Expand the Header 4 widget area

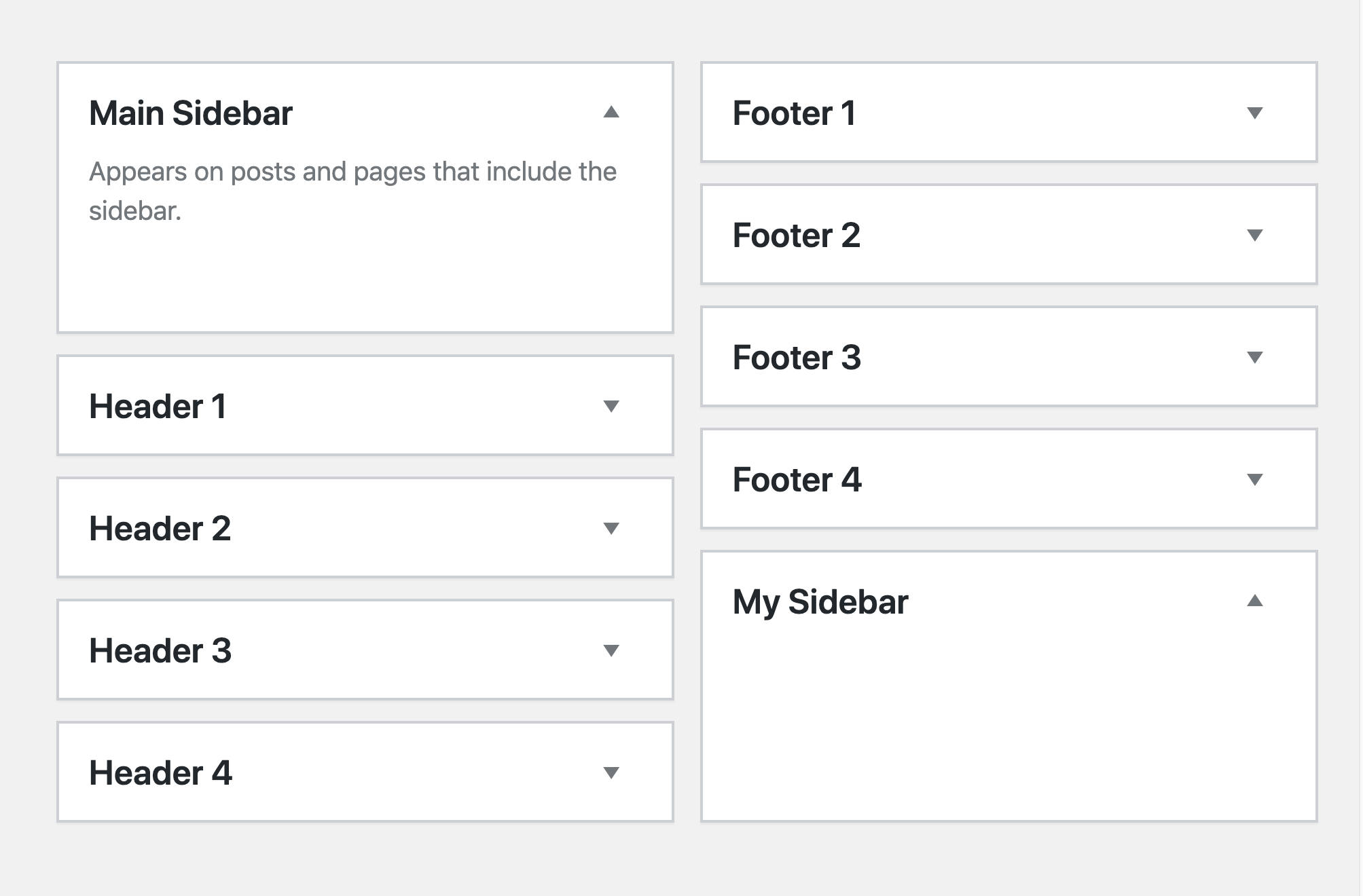[611, 771]
